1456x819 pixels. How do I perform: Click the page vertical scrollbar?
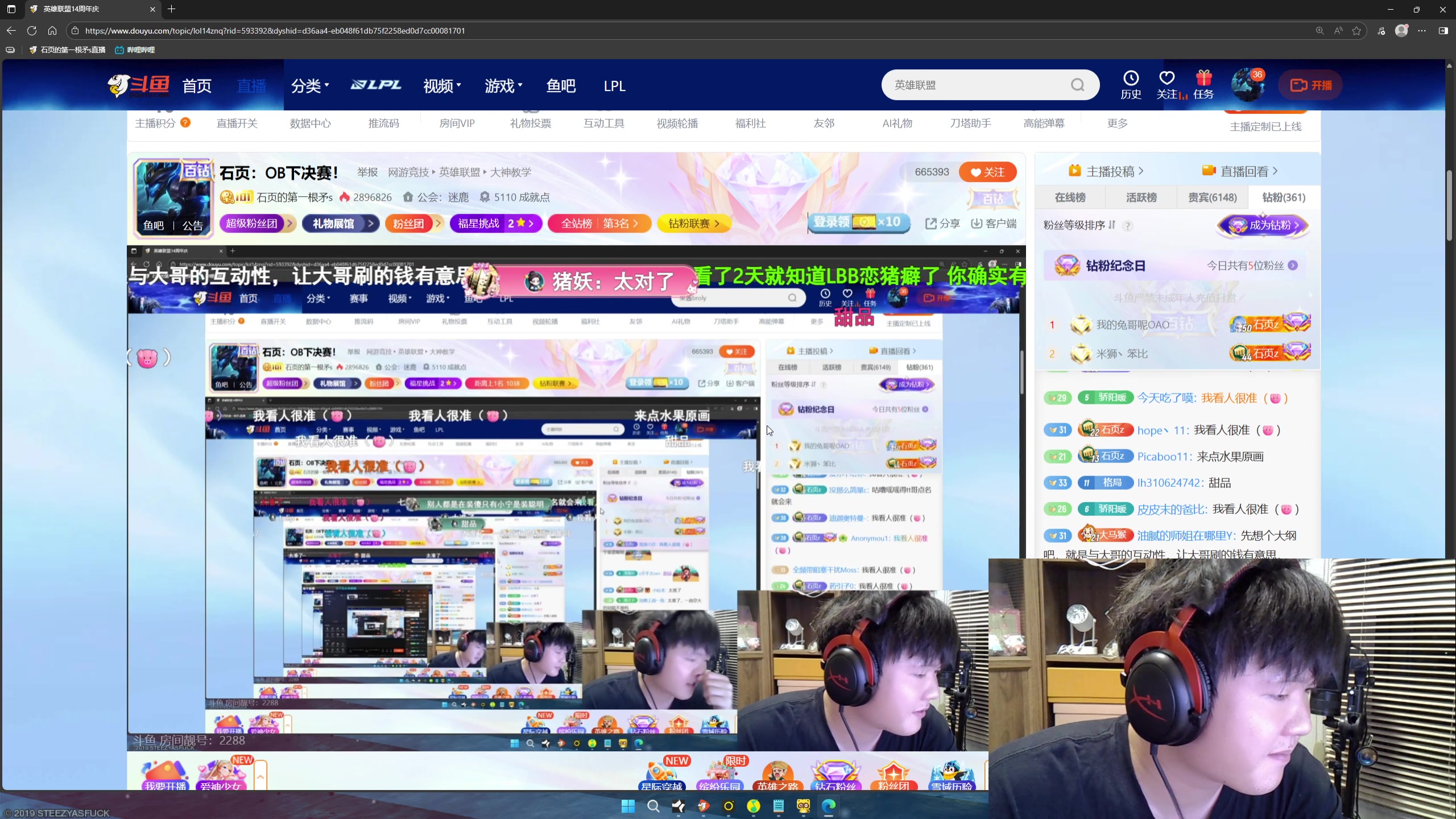1450,205
